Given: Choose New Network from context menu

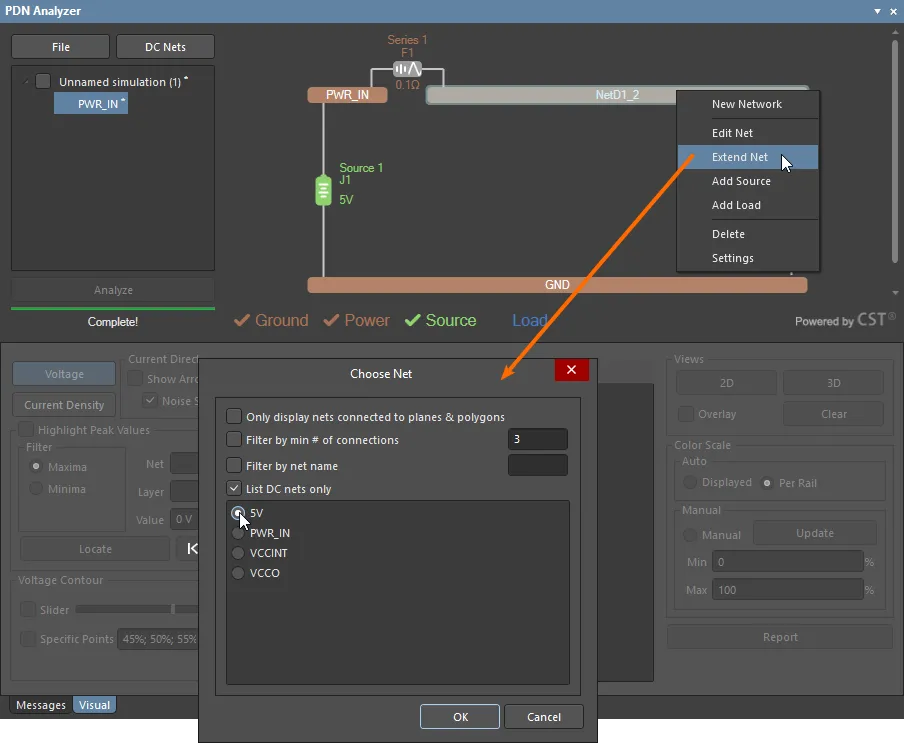Looking at the screenshot, I should tap(747, 104).
